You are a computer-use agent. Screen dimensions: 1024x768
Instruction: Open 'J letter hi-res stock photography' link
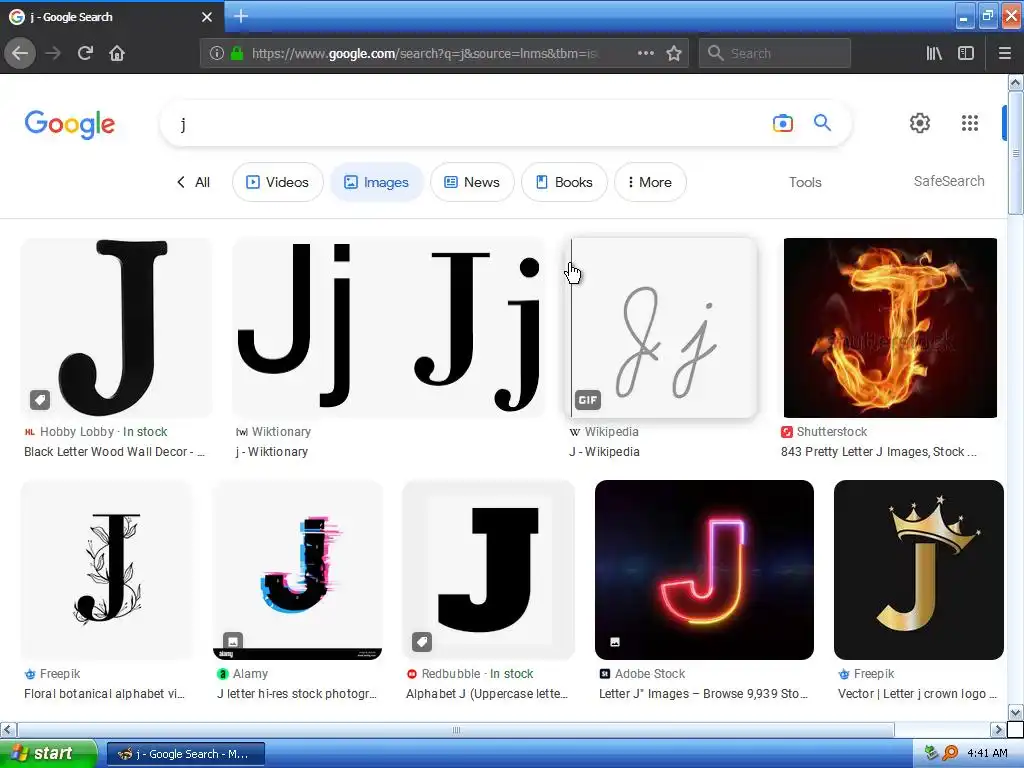[296, 694]
